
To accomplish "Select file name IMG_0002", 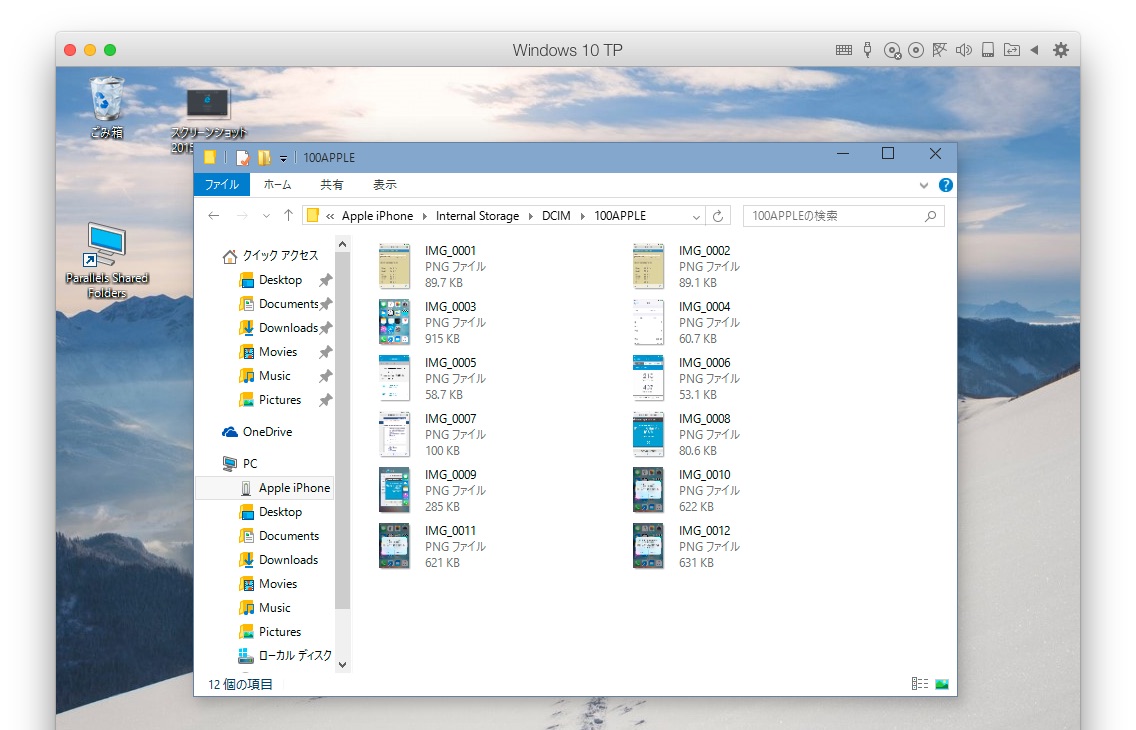I will (x=705, y=251).
